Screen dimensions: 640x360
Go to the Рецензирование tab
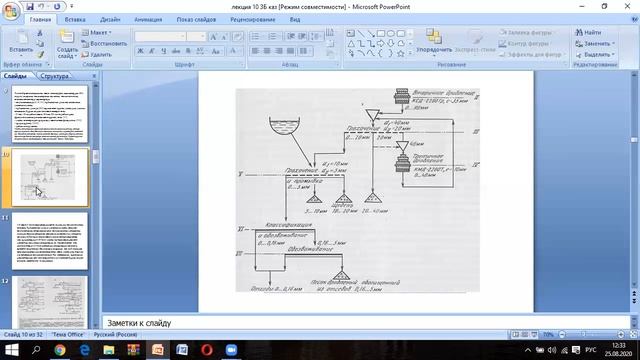click(253, 20)
